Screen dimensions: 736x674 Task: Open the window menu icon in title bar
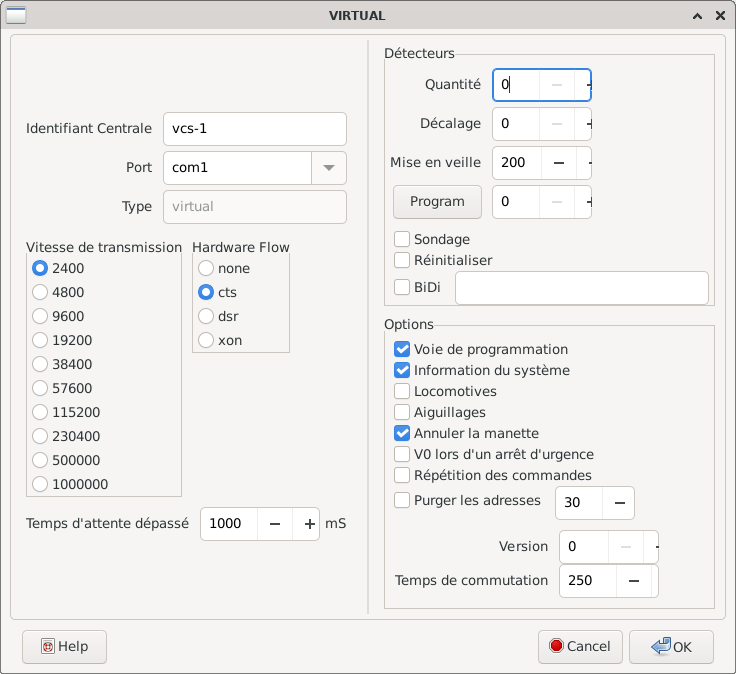(x=17, y=15)
